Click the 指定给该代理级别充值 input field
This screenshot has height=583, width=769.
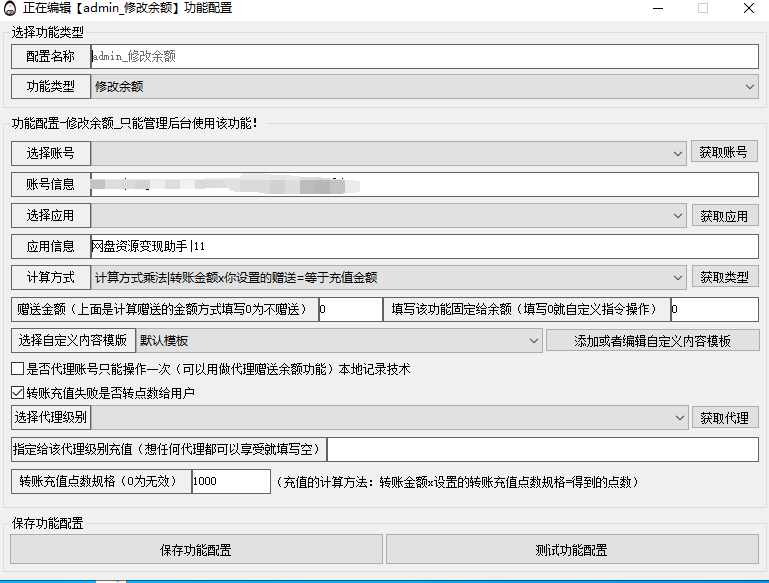point(542,449)
